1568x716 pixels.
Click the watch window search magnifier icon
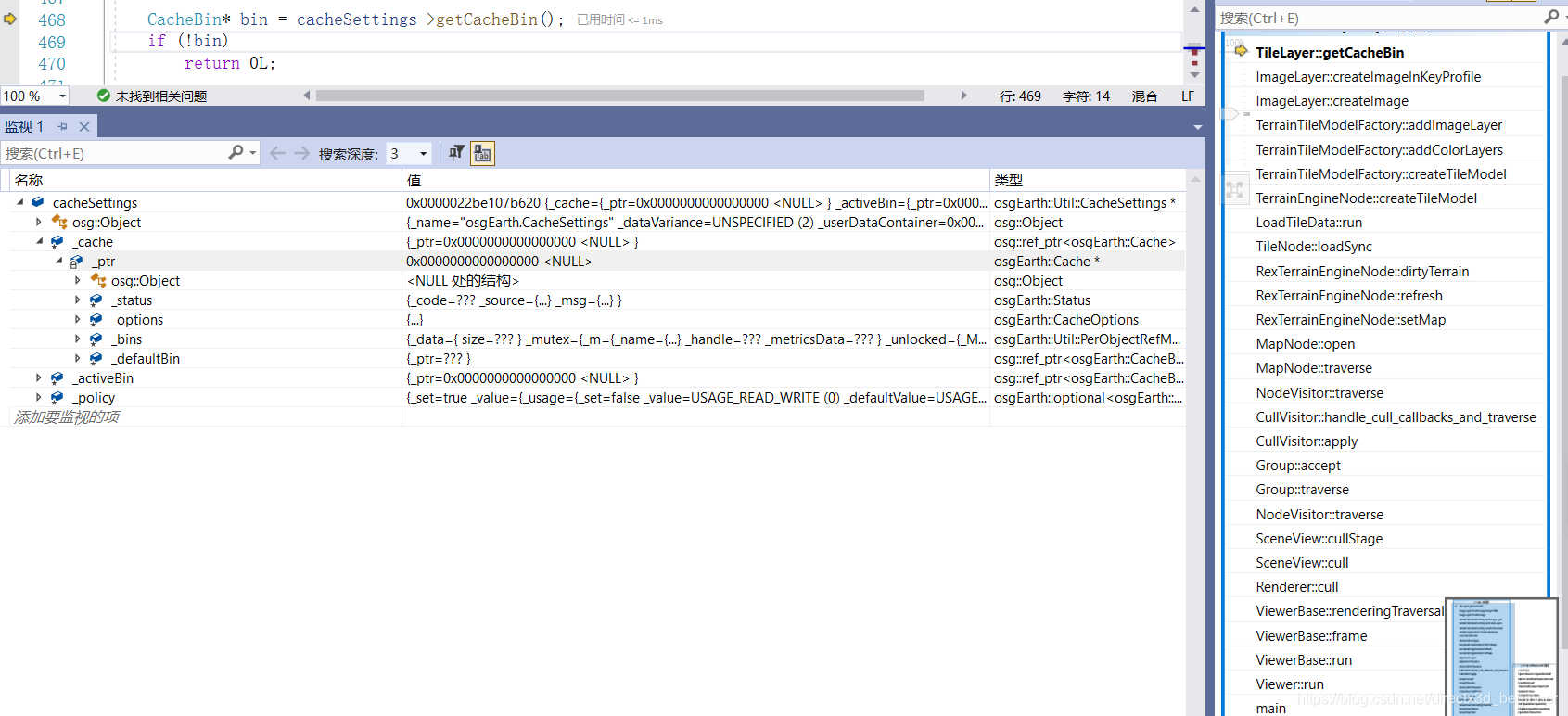pos(236,152)
